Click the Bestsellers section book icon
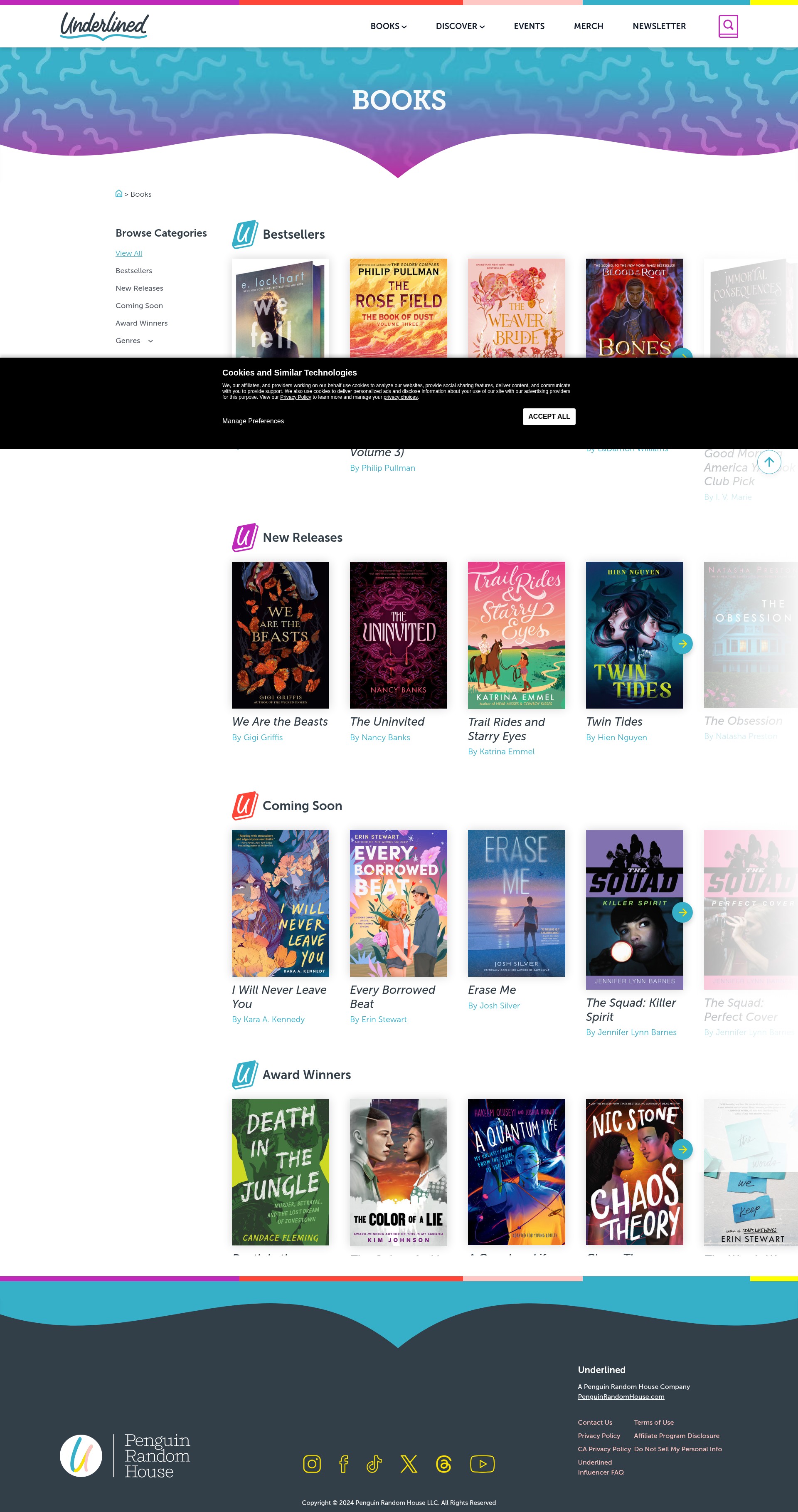Viewport: 798px width, 1512px height. click(245, 234)
